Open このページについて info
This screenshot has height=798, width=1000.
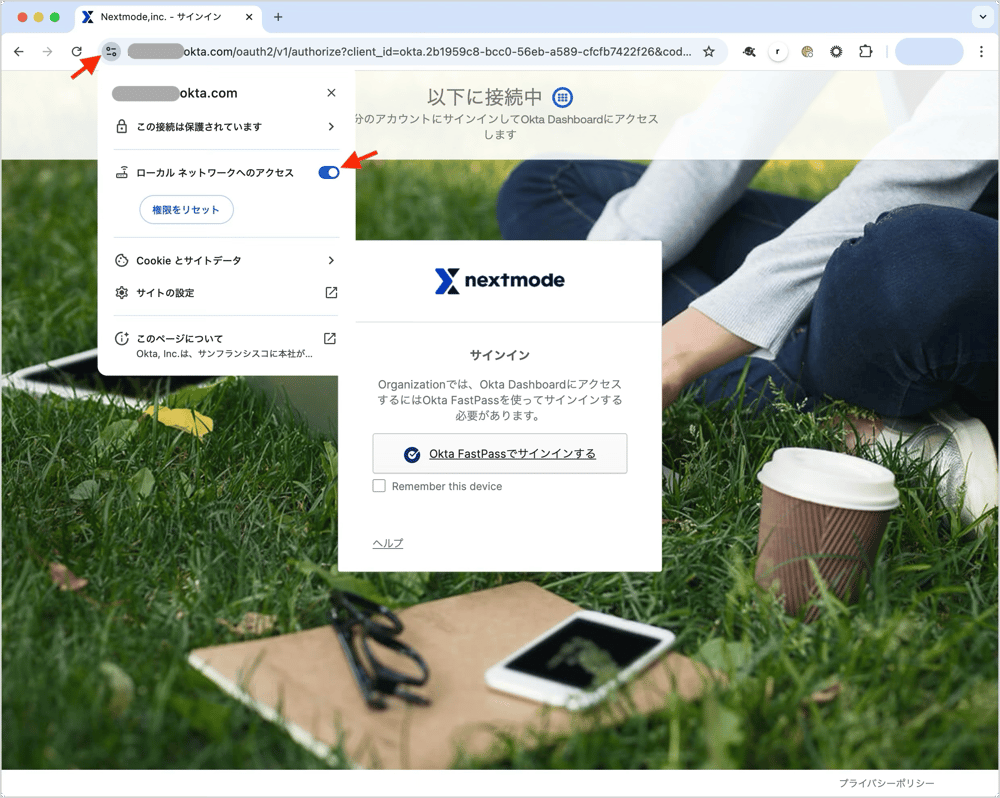(226, 345)
